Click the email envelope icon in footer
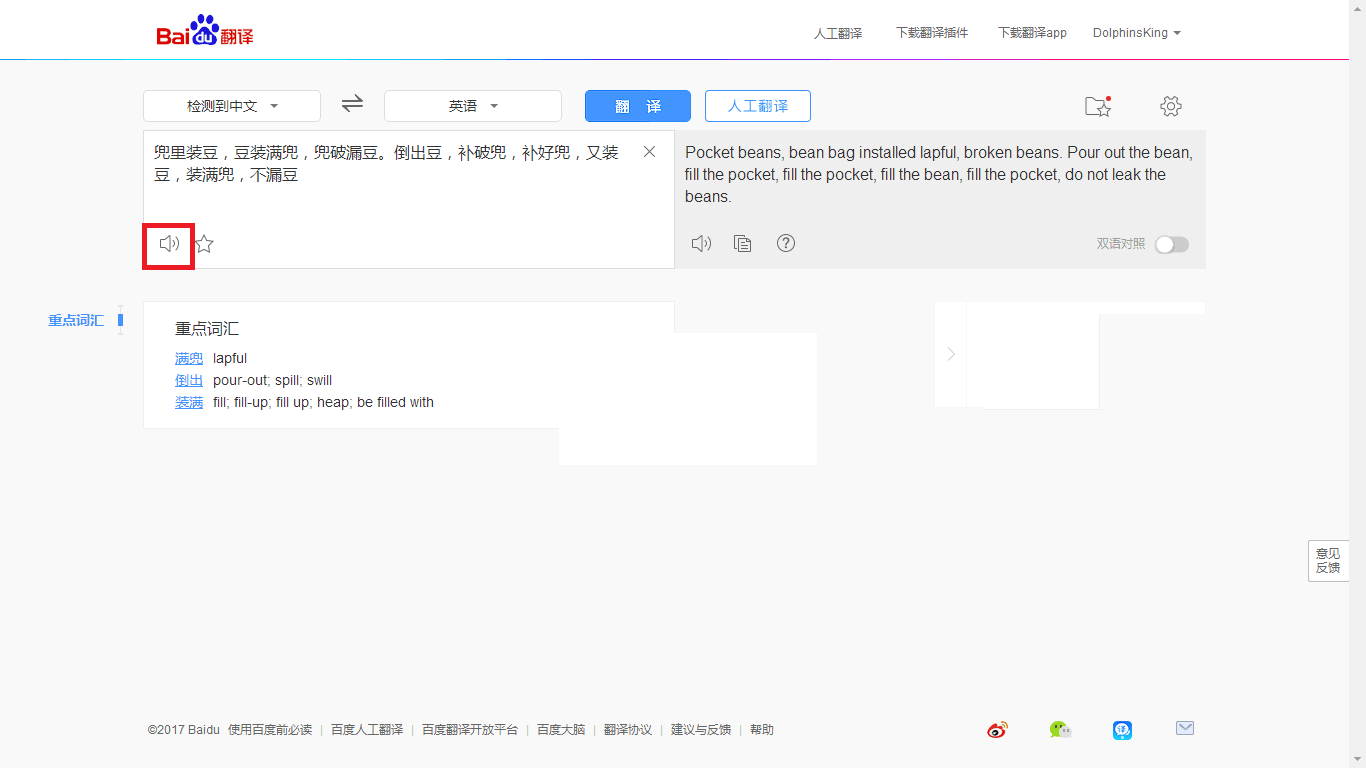 point(1185,729)
